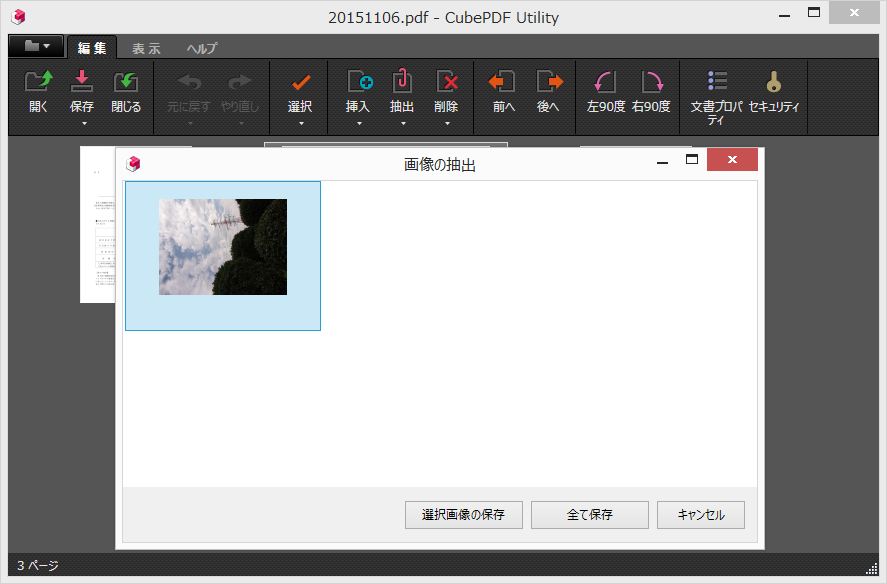This screenshot has height=584, width=887.
Task: Click the Save (保存) icon
Action: click(x=81, y=82)
